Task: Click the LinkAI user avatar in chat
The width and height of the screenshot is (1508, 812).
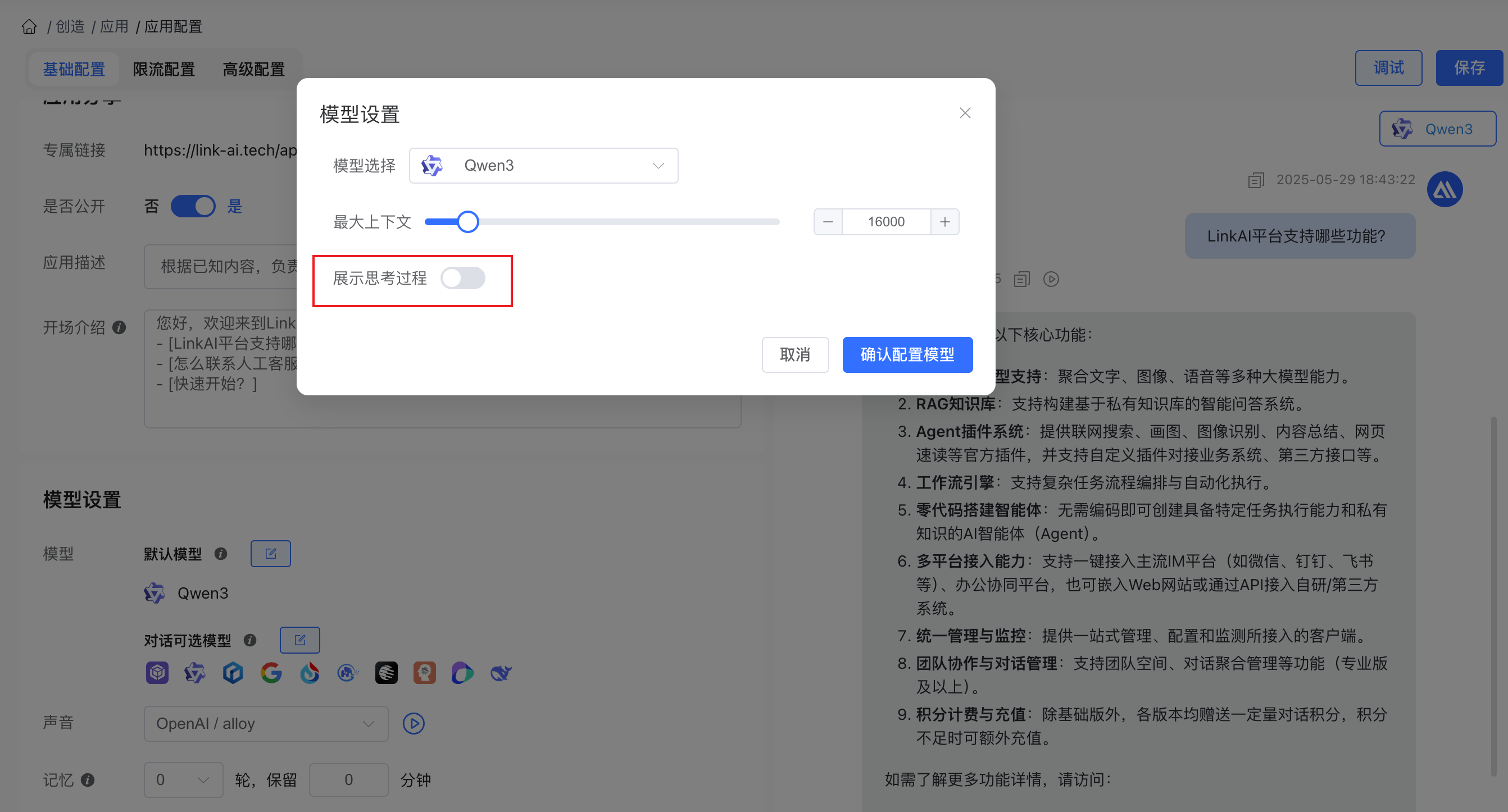Action: pyautogui.click(x=1445, y=189)
